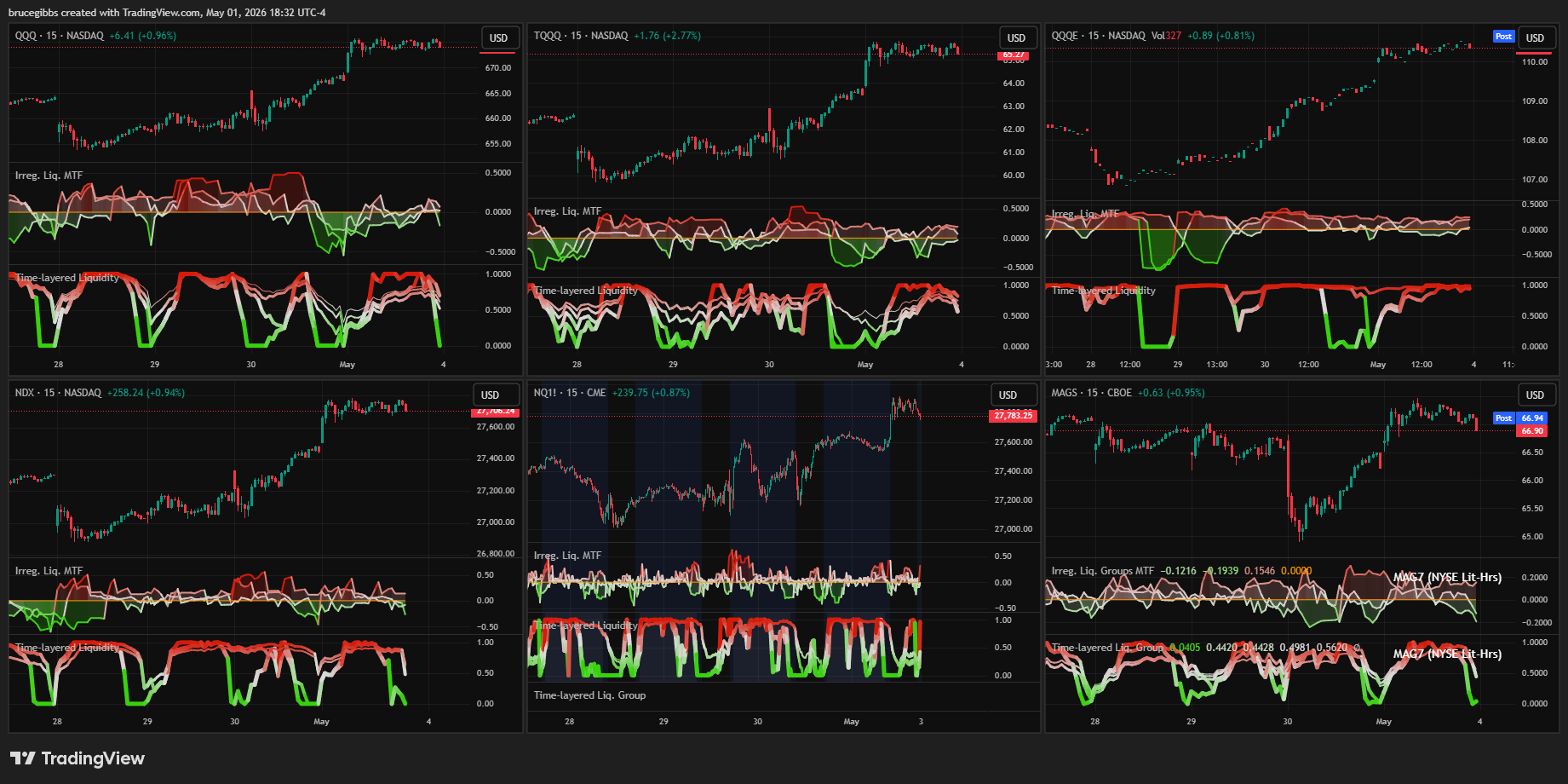Open the USD selector on NQ1! chart
The height and width of the screenshot is (784, 1568).
(x=1008, y=395)
